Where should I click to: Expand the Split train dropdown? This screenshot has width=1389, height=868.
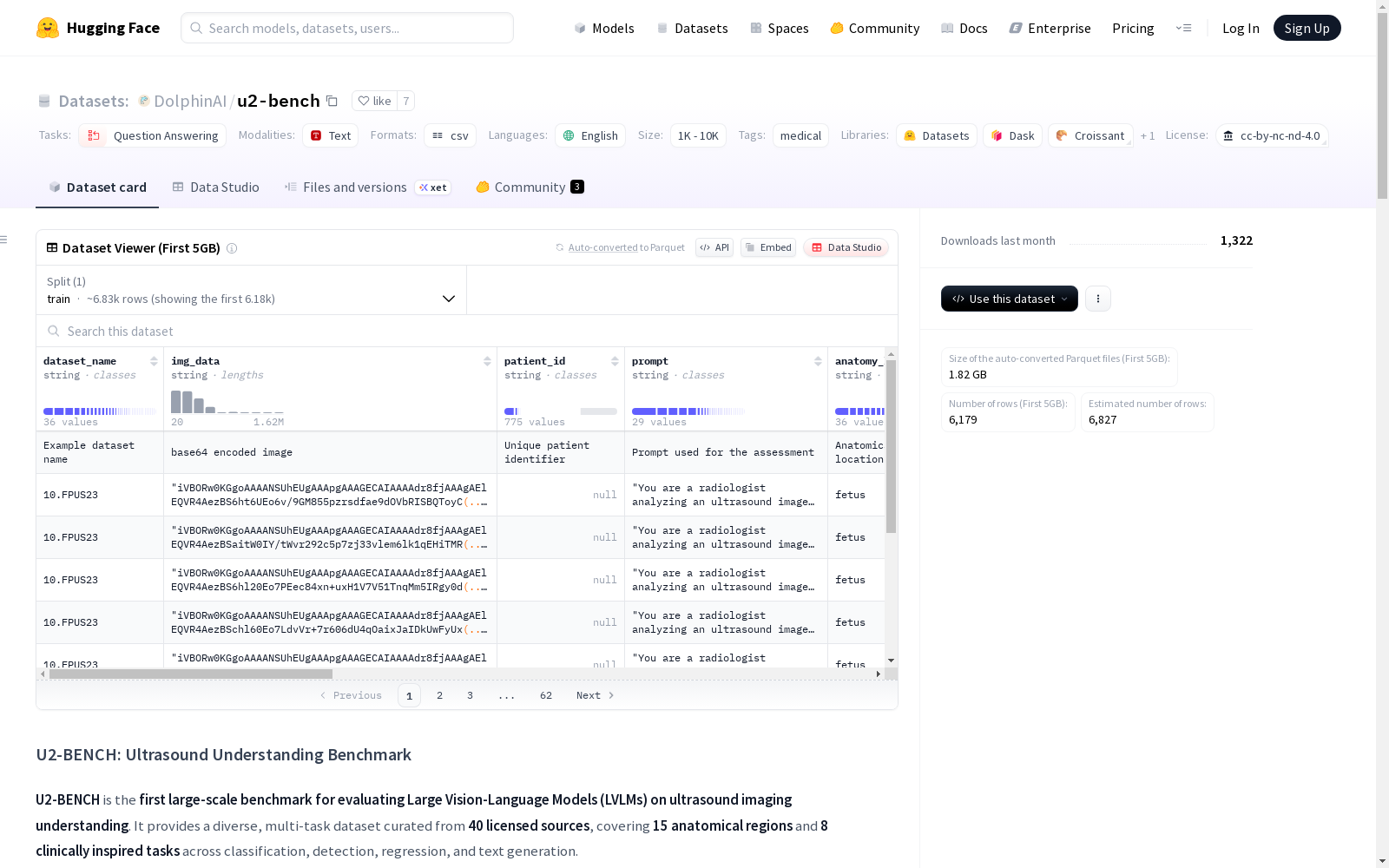tap(252, 290)
